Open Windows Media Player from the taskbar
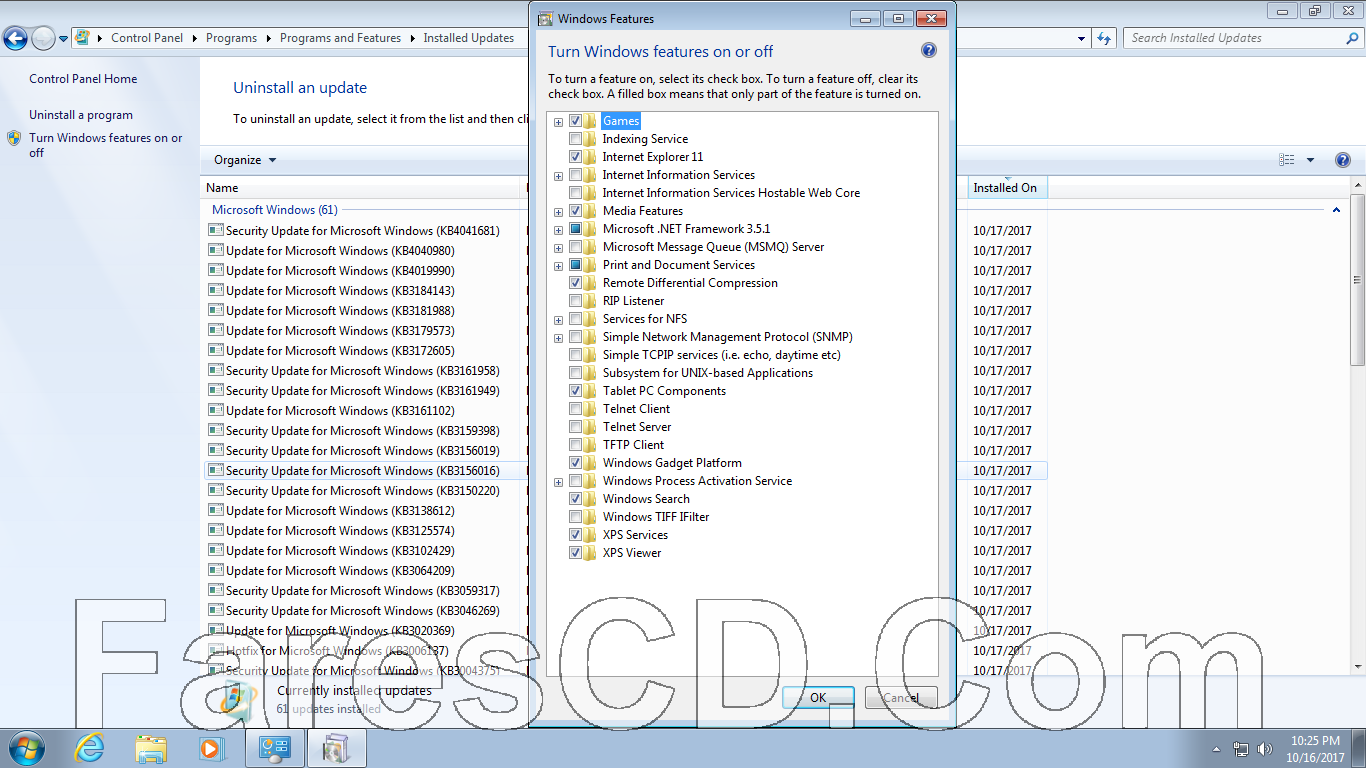The image size is (1366, 768). (211, 748)
